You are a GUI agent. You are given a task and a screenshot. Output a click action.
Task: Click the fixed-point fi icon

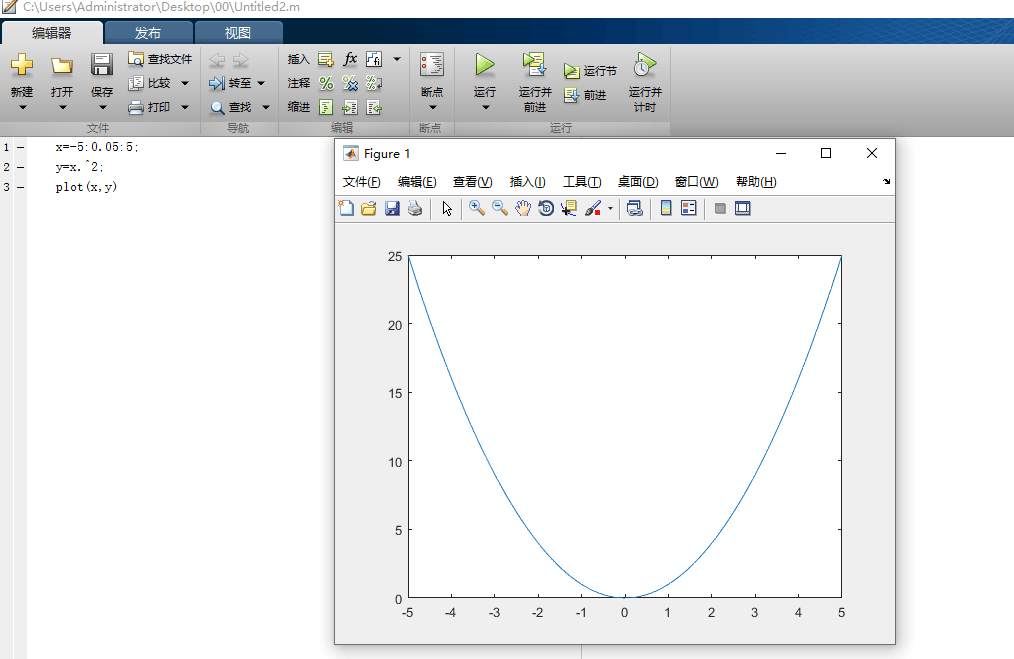click(x=374, y=59)
